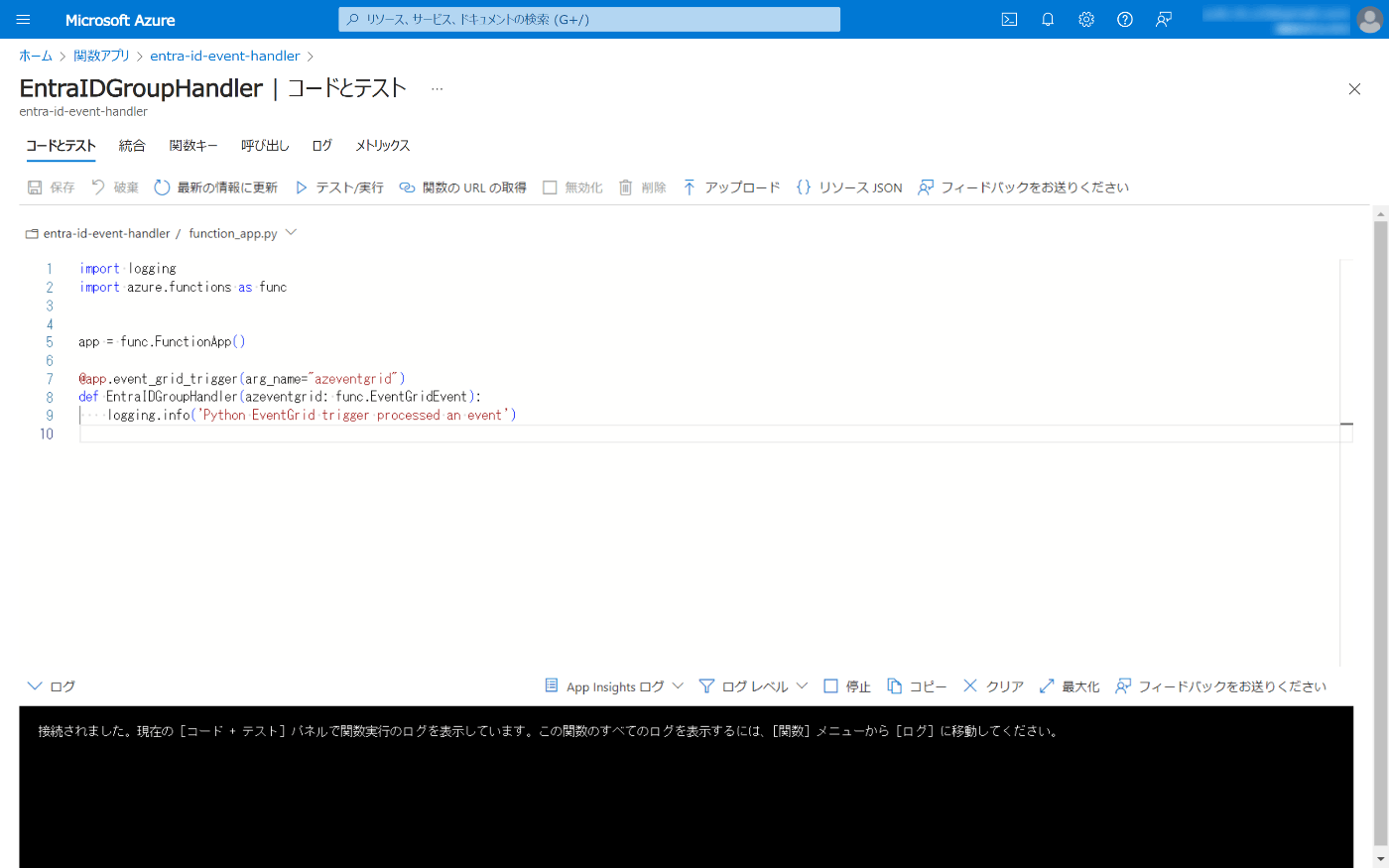Click the Microsoft Azure logo text
1389x868 pixels.
tap(120, 20)
